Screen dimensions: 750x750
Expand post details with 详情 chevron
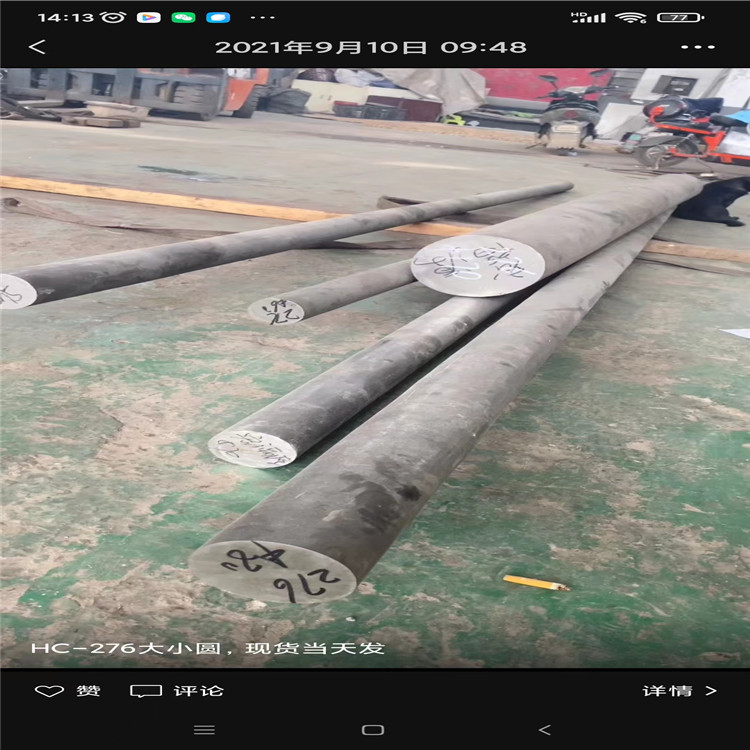pos(679,690)
